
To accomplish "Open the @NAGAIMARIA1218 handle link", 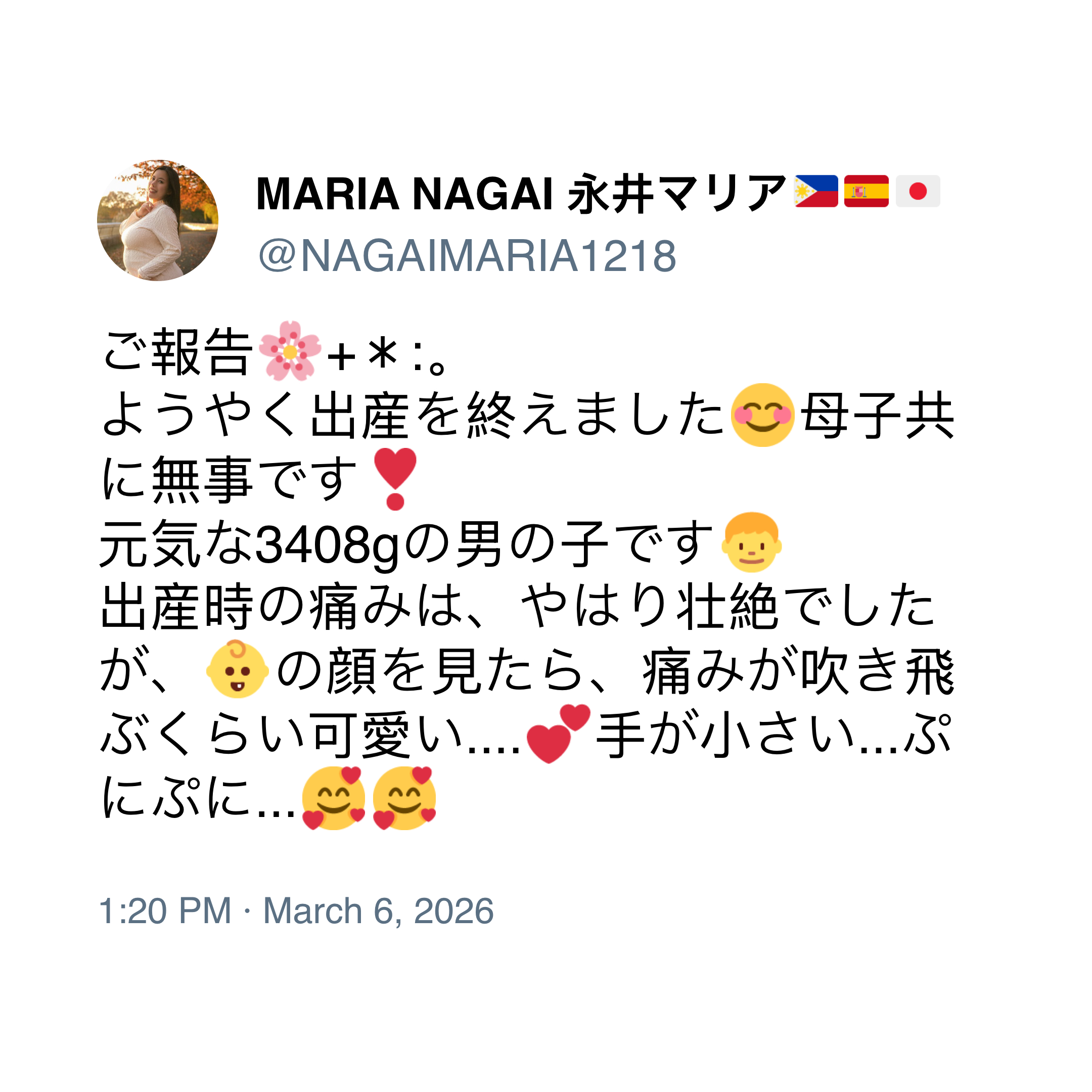I will (467, 256).
